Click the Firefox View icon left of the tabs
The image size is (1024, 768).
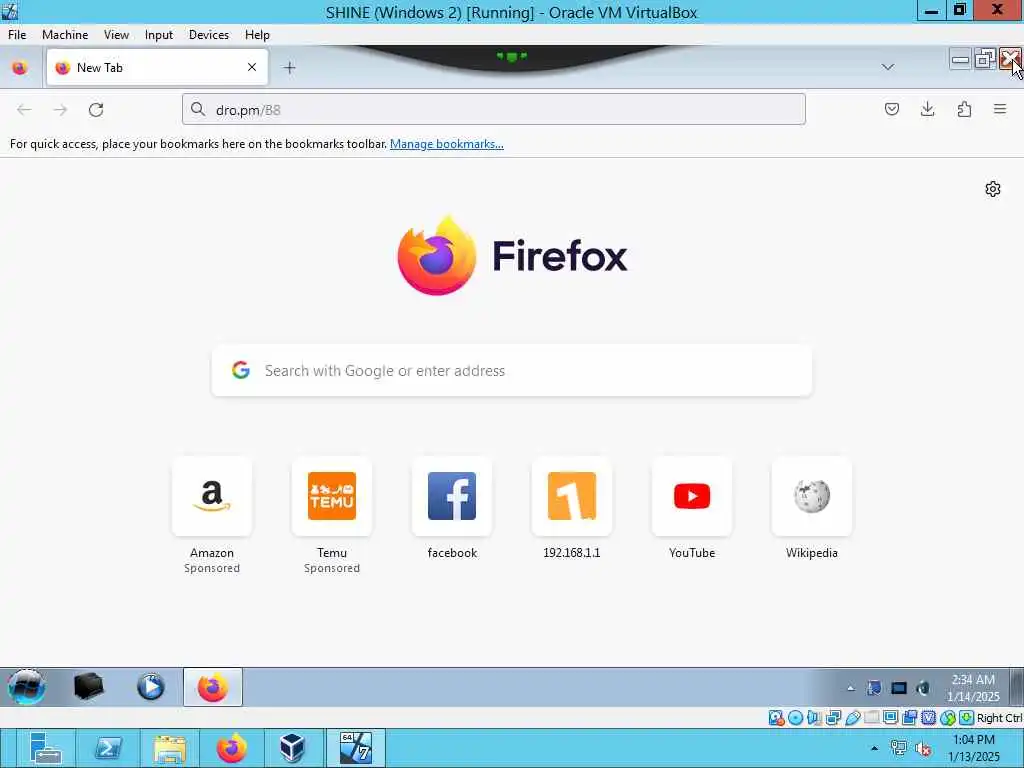point(20,67)
